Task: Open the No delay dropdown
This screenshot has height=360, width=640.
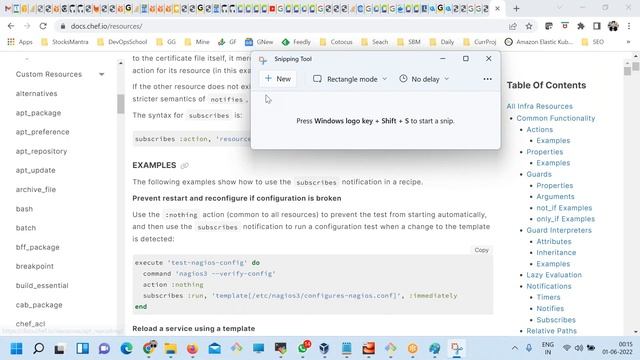Action: pos(424,79)
